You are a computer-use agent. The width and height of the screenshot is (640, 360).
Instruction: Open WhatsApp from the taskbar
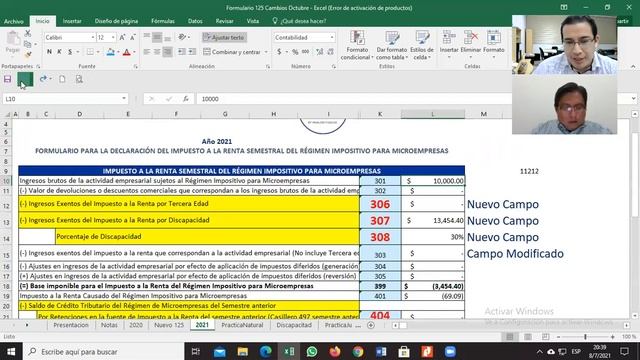(312, 351)
